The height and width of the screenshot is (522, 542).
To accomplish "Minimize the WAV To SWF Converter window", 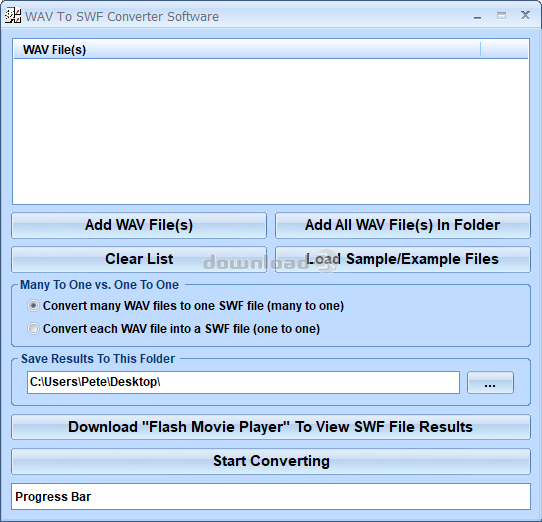I will tap(477, 17).
